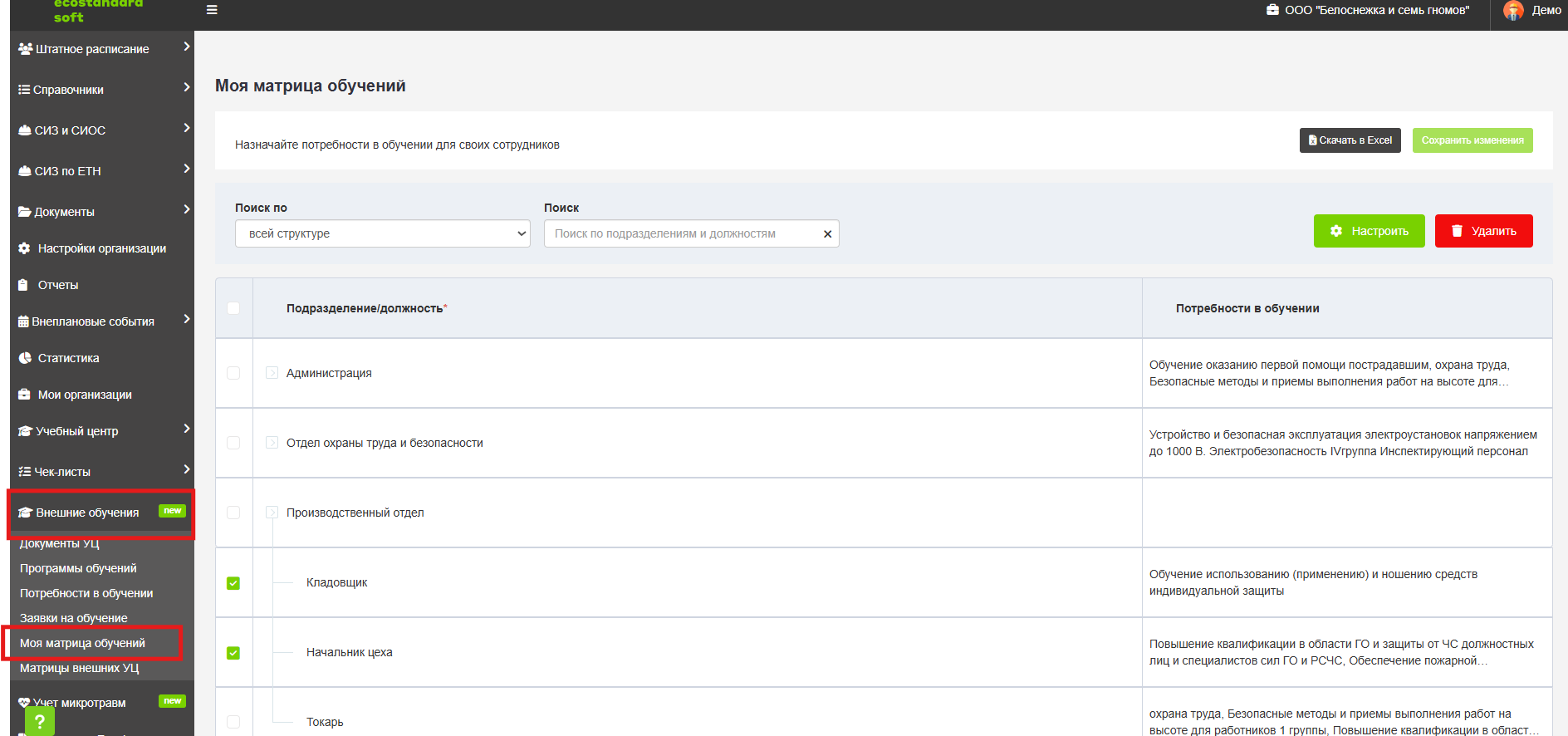This screenshot has width=1568, height=736.
Task: Collapse the Производственный отдел tree node
Action: [272, 513]
